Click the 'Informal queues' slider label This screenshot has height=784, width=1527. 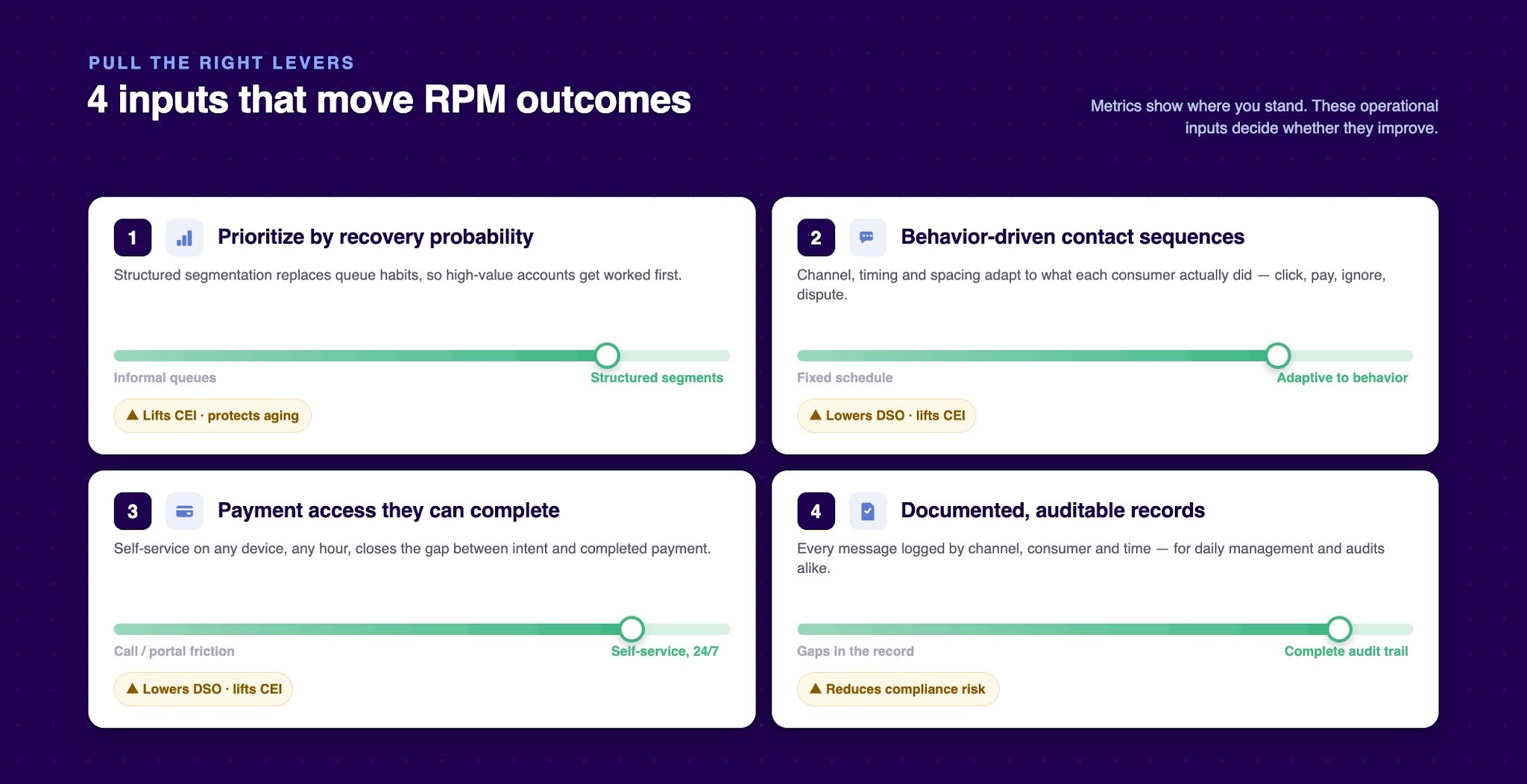165,378
